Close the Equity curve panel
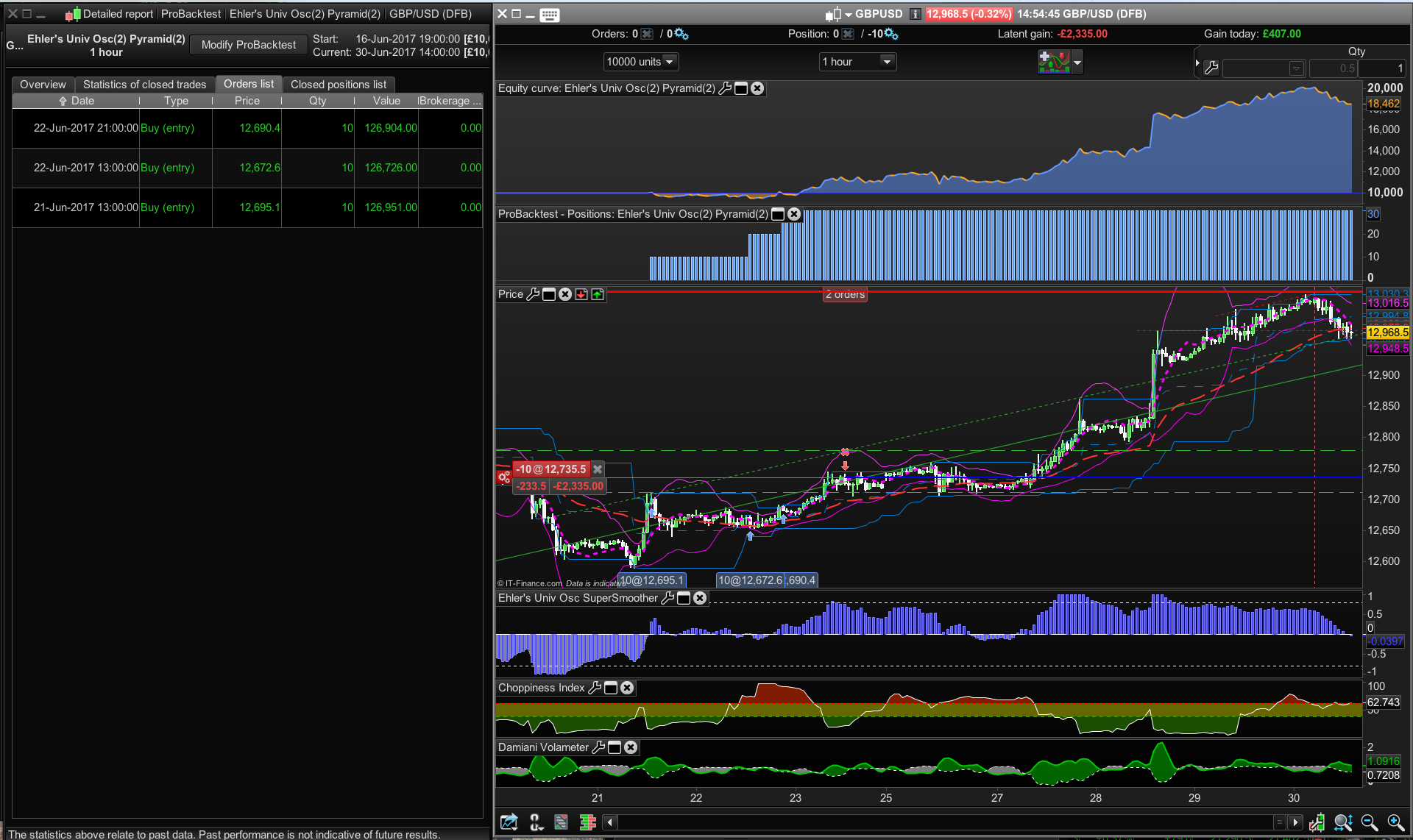This screenshot has width=1413, height=840. (757, 88)
